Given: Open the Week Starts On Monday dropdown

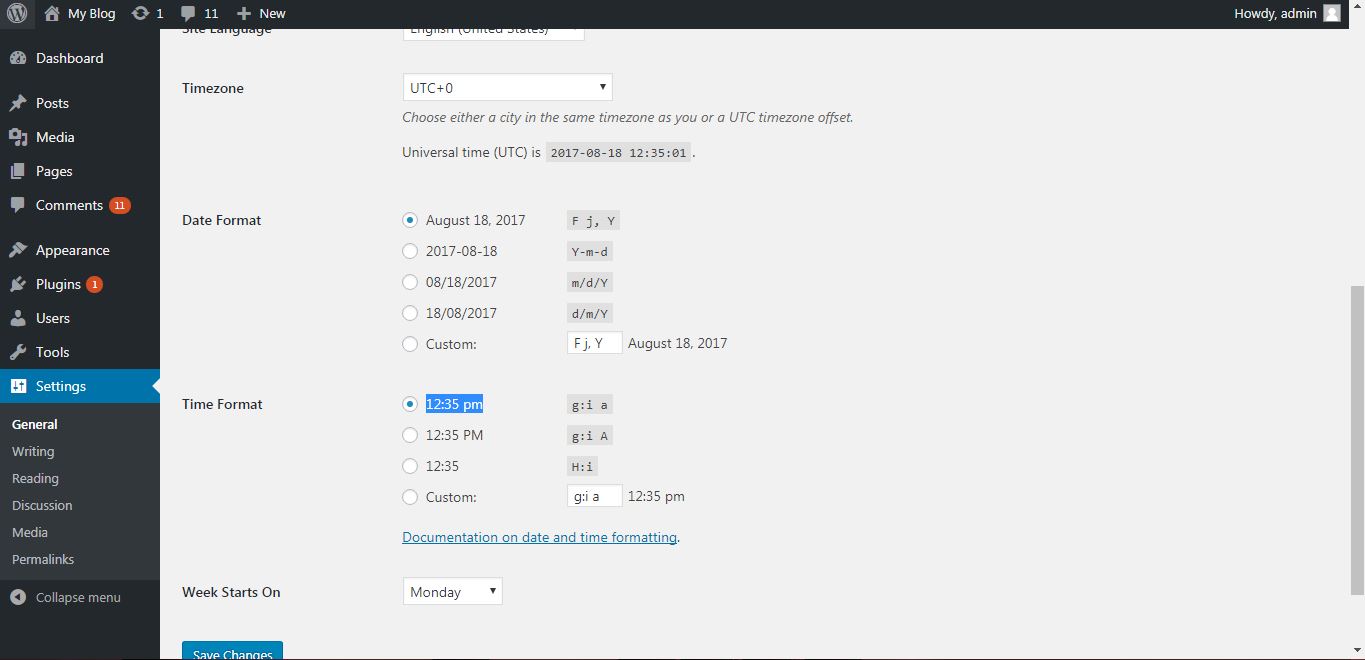Looking at the screenshot, I should coord(452,591).
